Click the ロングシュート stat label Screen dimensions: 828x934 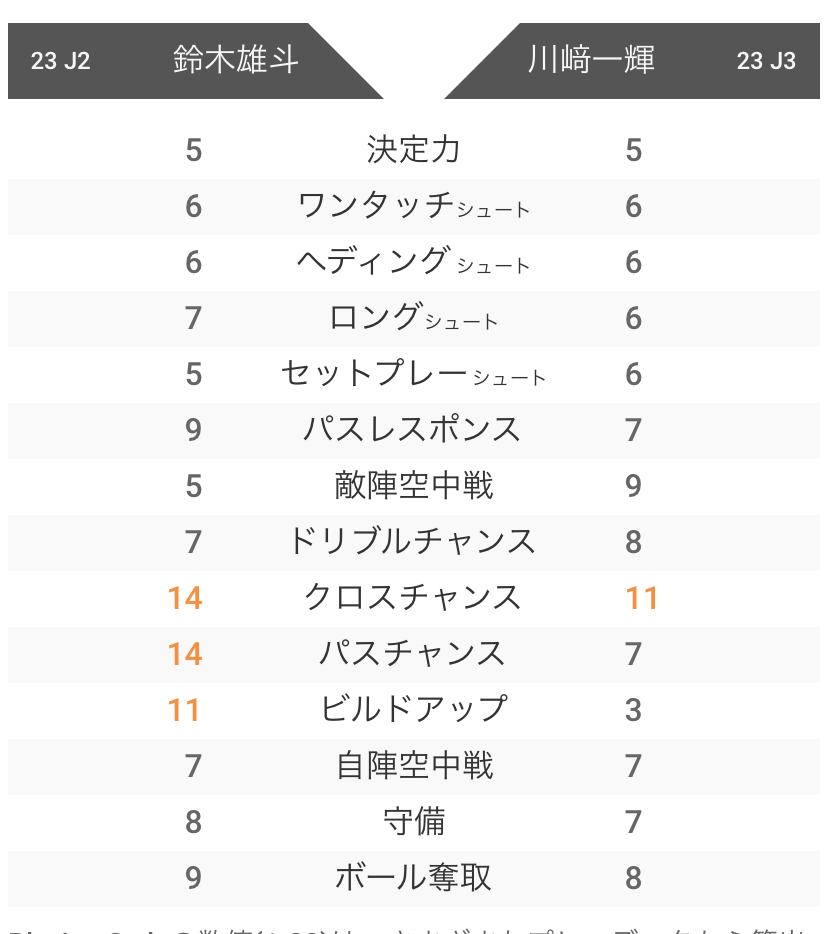tap(413, 317)
